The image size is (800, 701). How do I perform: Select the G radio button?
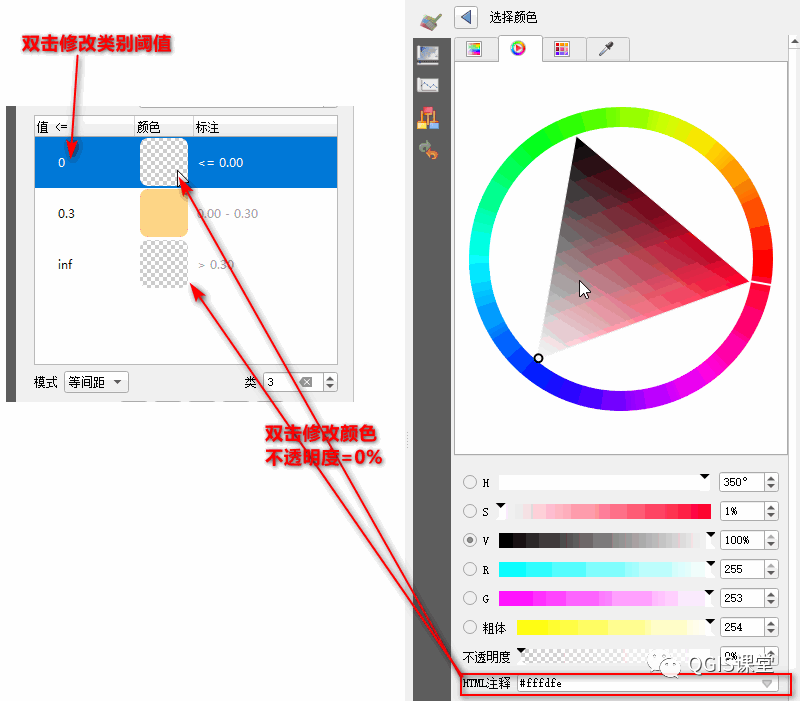[x=469, y=598]
